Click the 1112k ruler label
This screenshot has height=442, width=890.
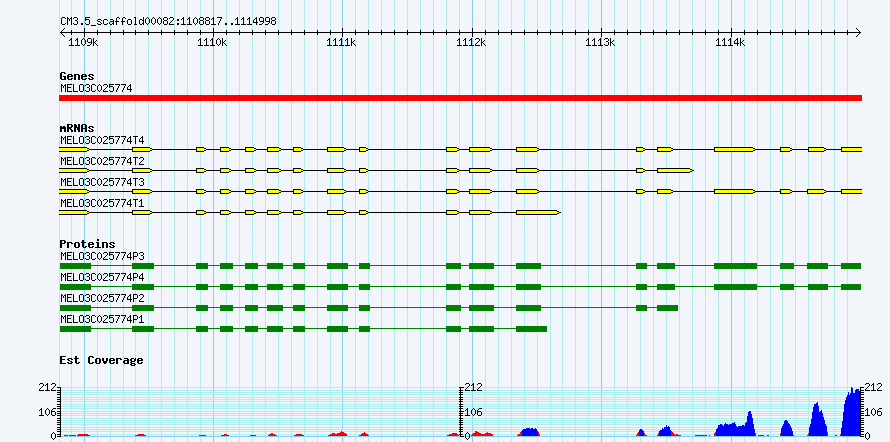471,42
